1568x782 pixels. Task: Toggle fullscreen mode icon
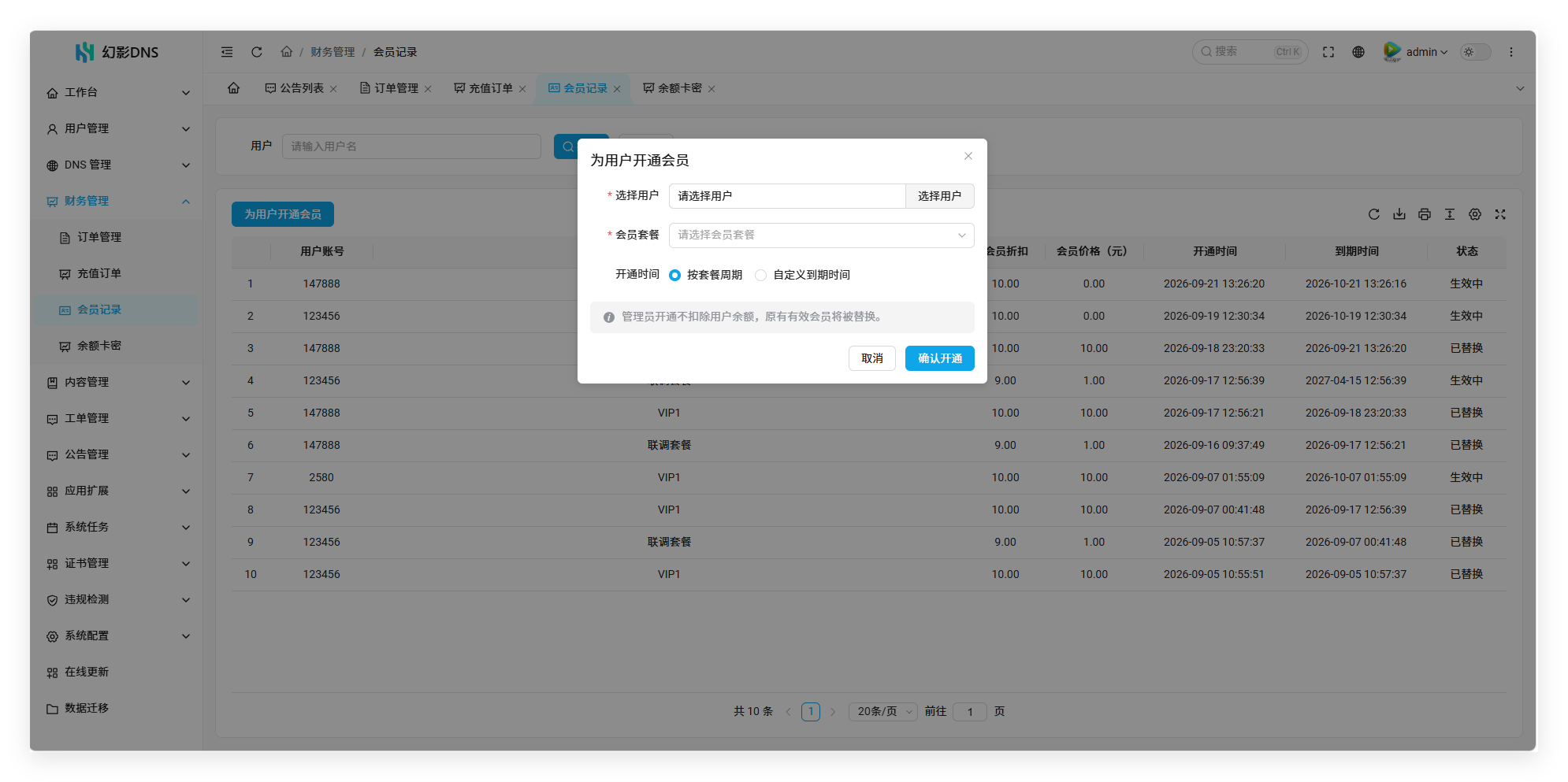pos(1328,52)
